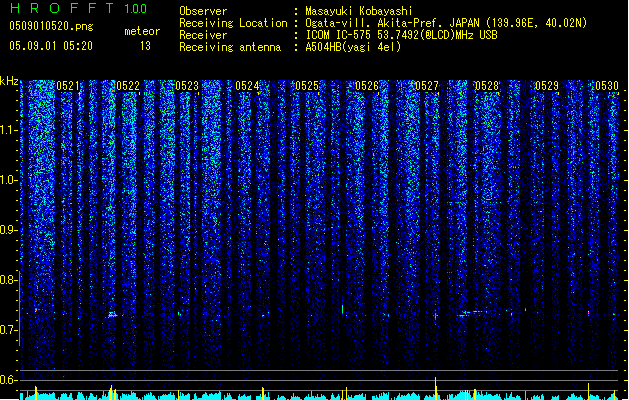Click the 0.6 kHz axis tick label
Image resolution: width=629 pixels, height=400 pixels.
[x=9, y=380]
